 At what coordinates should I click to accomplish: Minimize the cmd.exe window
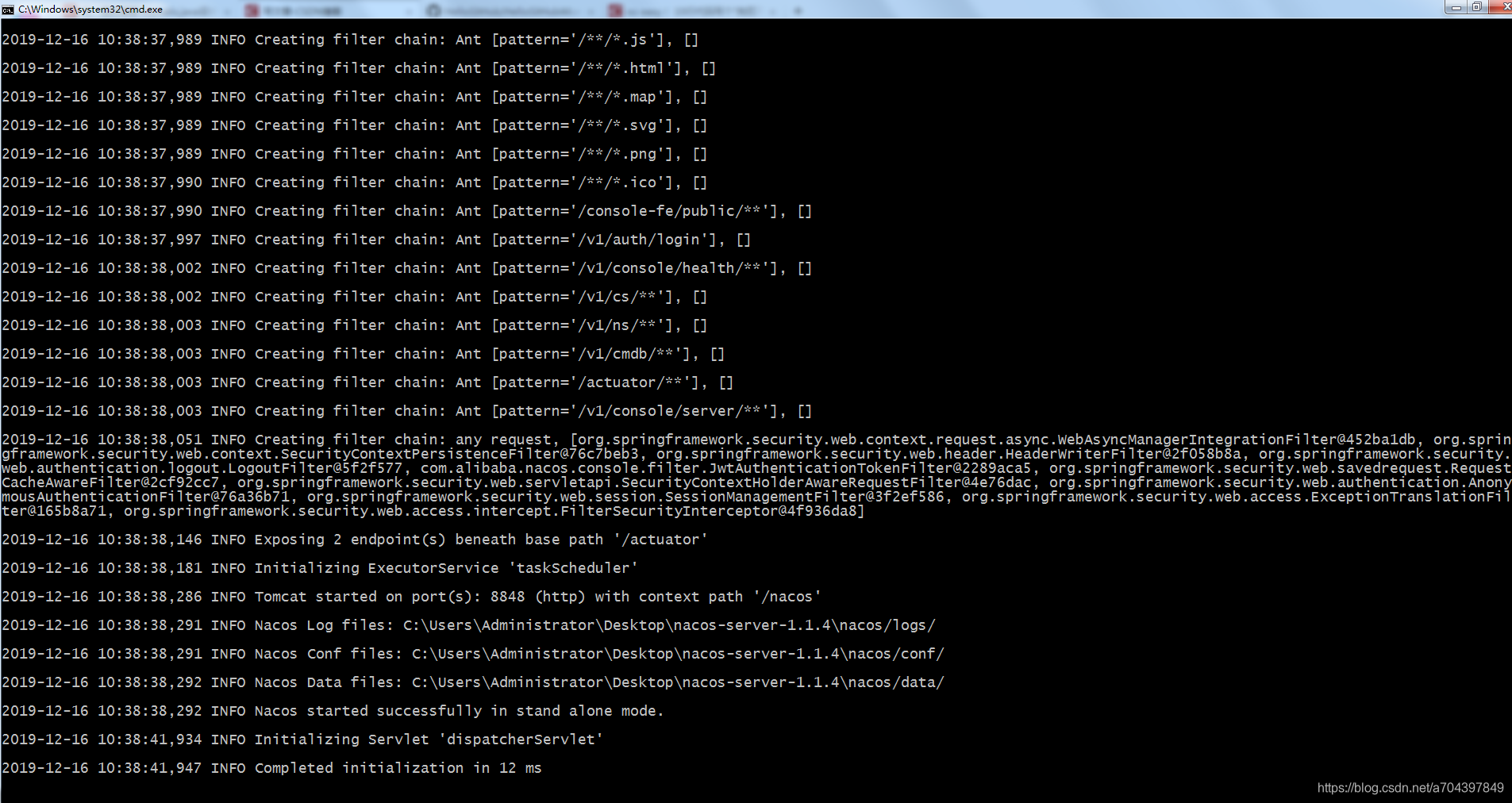coord(1456,7)
